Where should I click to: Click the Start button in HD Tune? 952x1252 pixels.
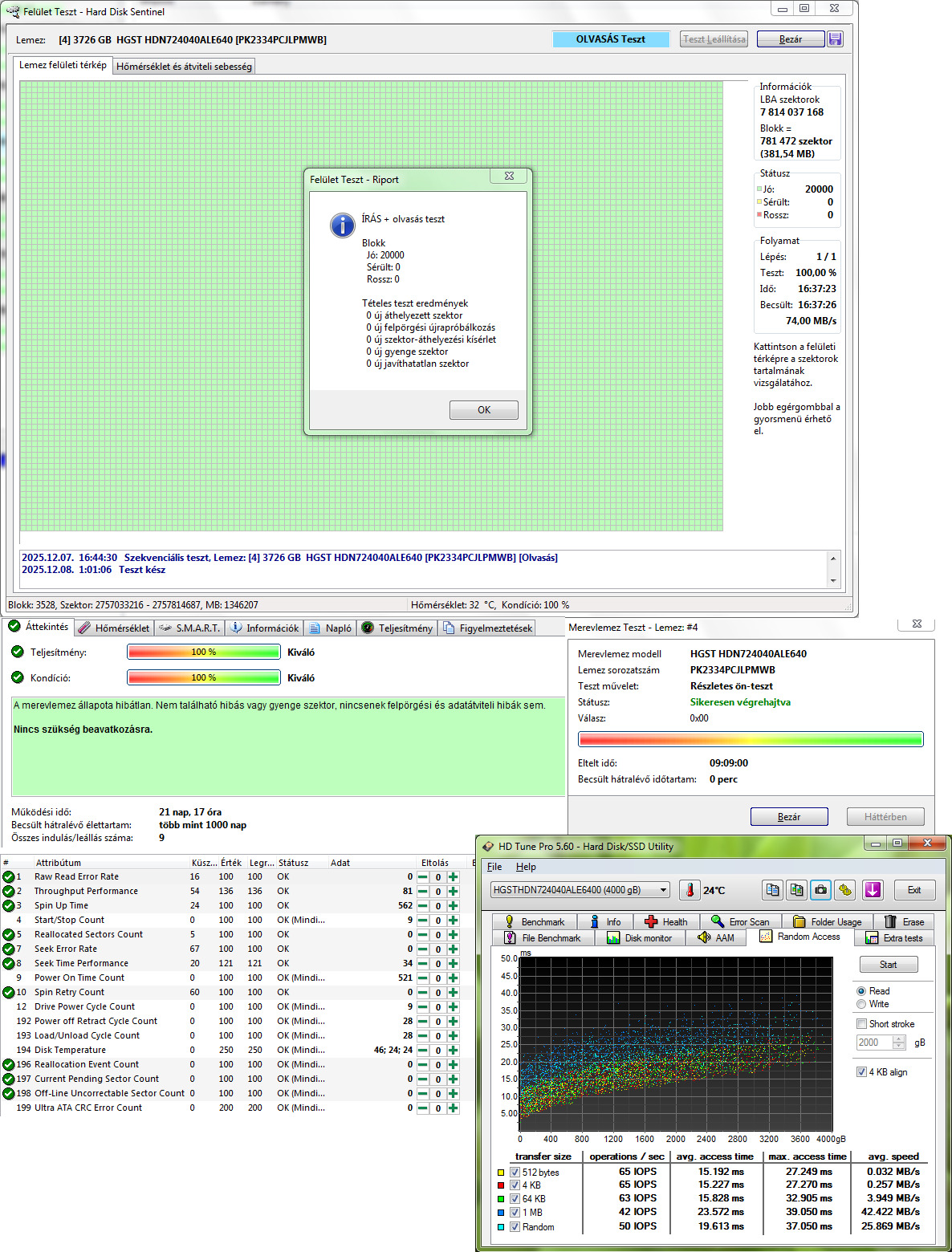(x=888, y=965)
